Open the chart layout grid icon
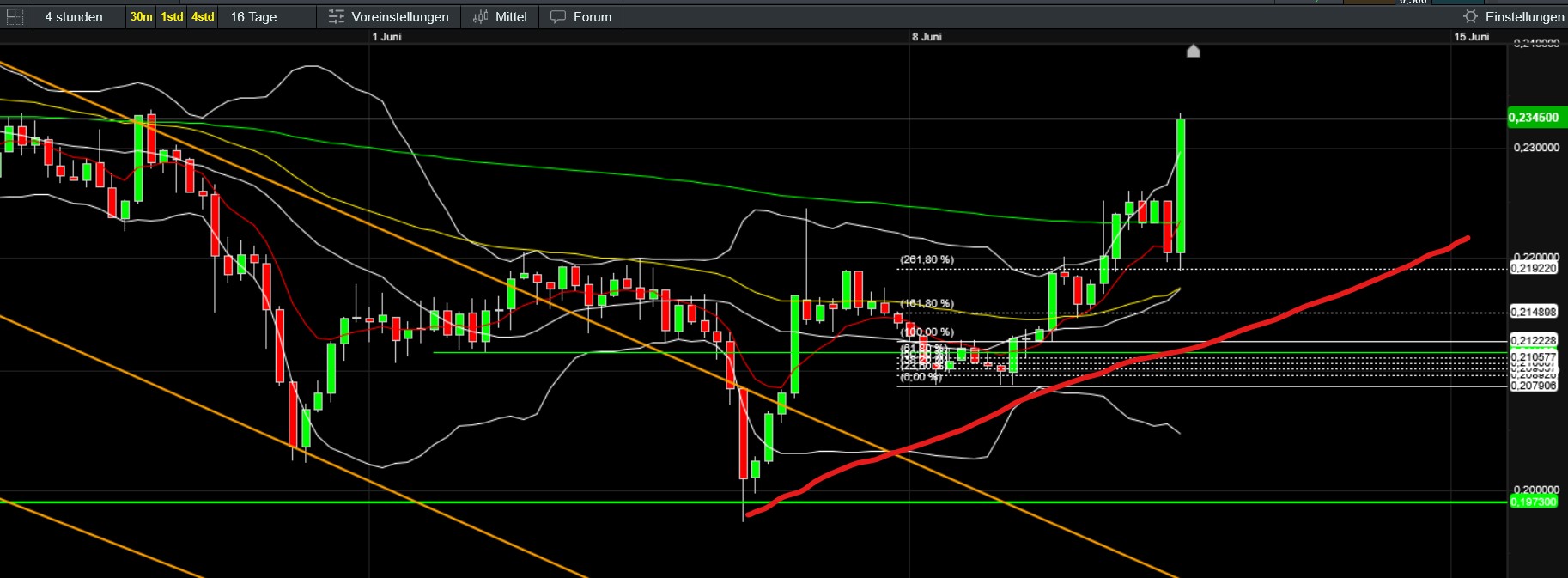1568x578 pixels. click(x=15, y=16)
